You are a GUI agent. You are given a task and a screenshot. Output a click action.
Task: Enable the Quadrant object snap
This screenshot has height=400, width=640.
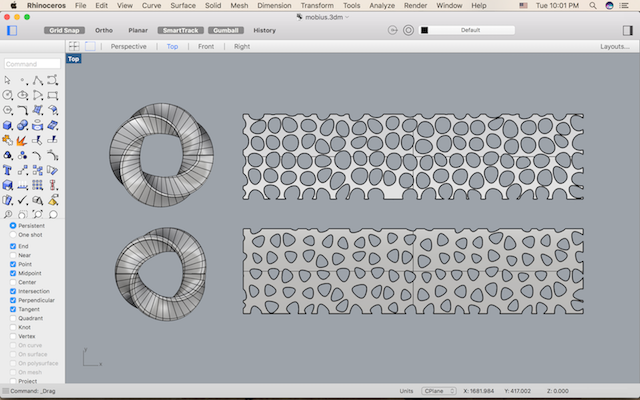pos(13,318)
